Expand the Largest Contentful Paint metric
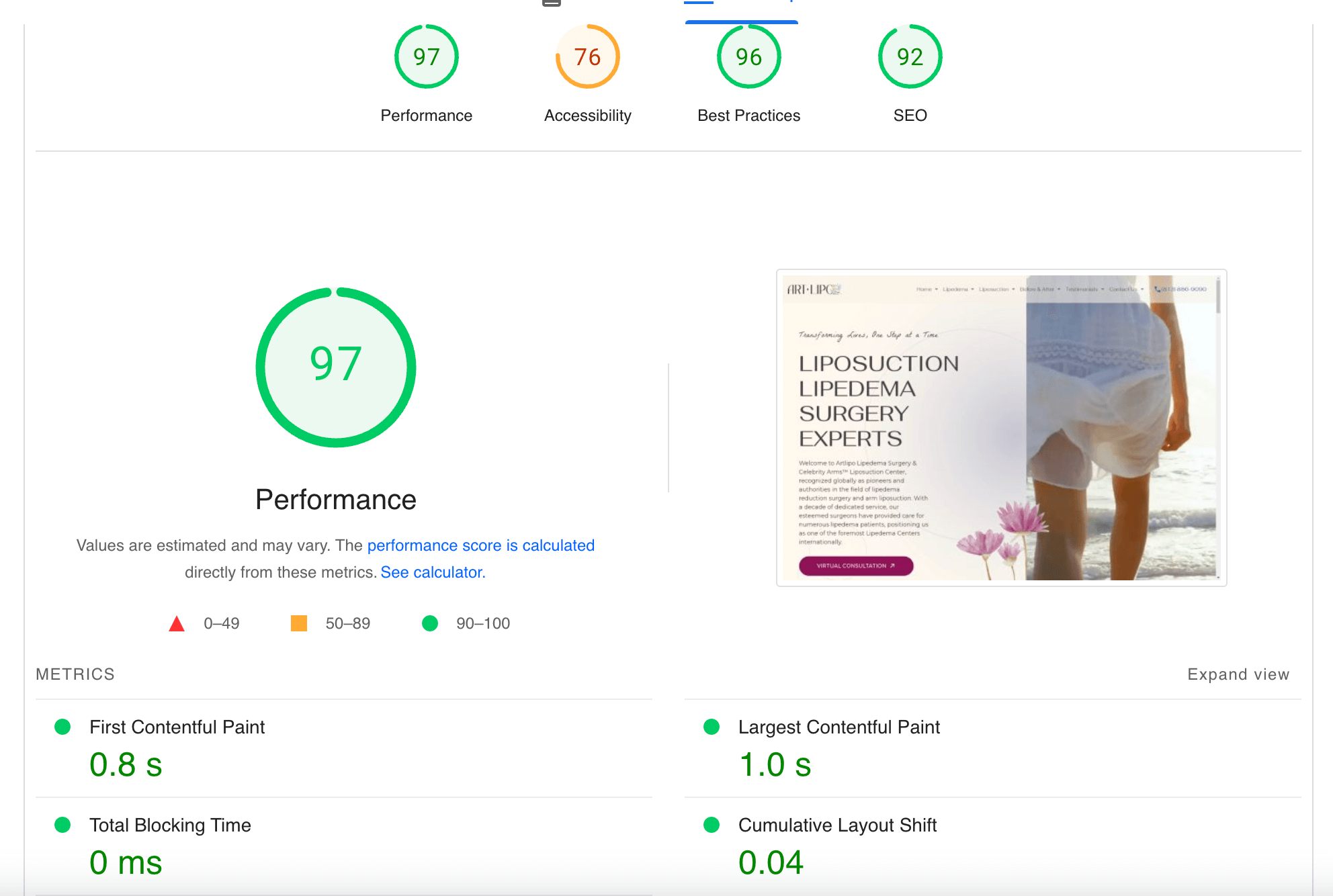Image resolution: width=1333 pixels, height=896 pixels. 838,727
